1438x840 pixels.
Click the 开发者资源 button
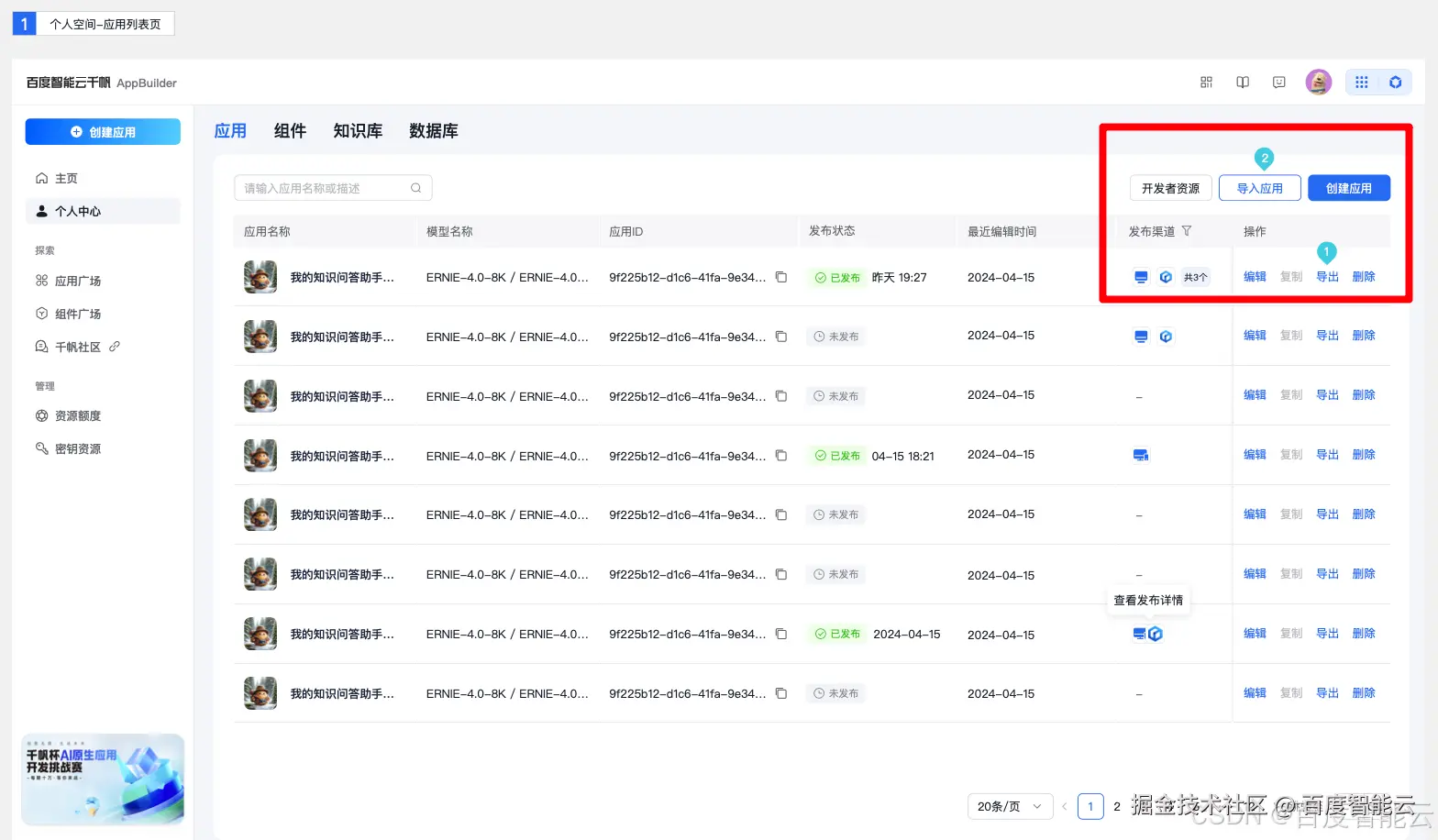[1171, 188]
